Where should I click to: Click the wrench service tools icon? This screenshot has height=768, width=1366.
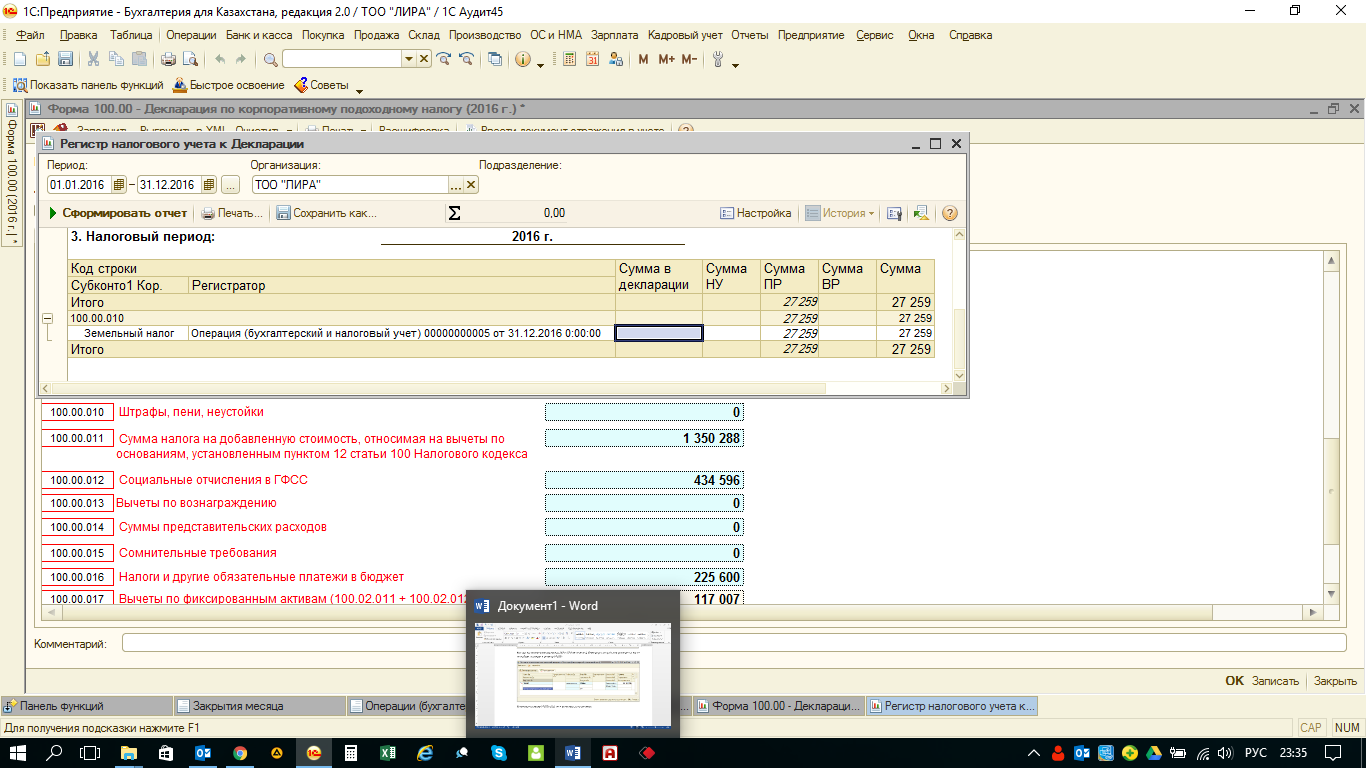tap(717, 59)
